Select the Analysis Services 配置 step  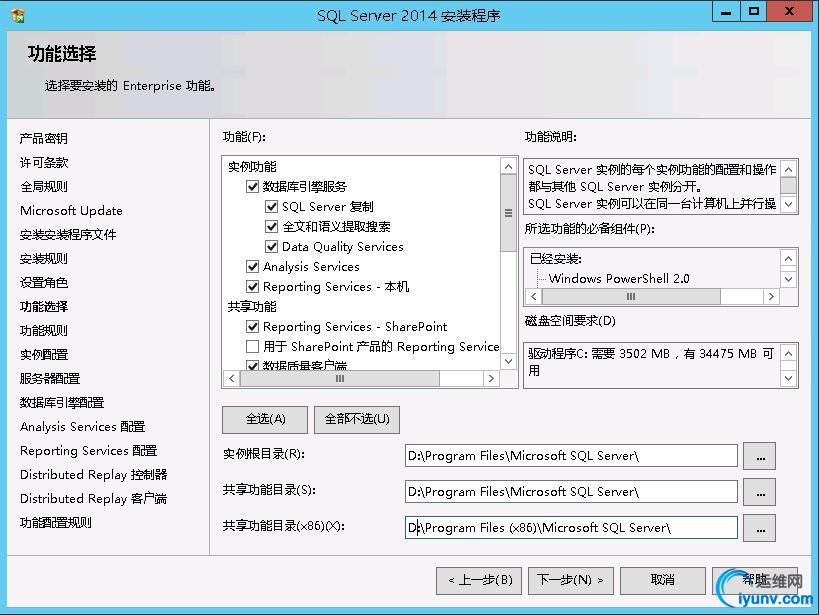coord(83,427)
